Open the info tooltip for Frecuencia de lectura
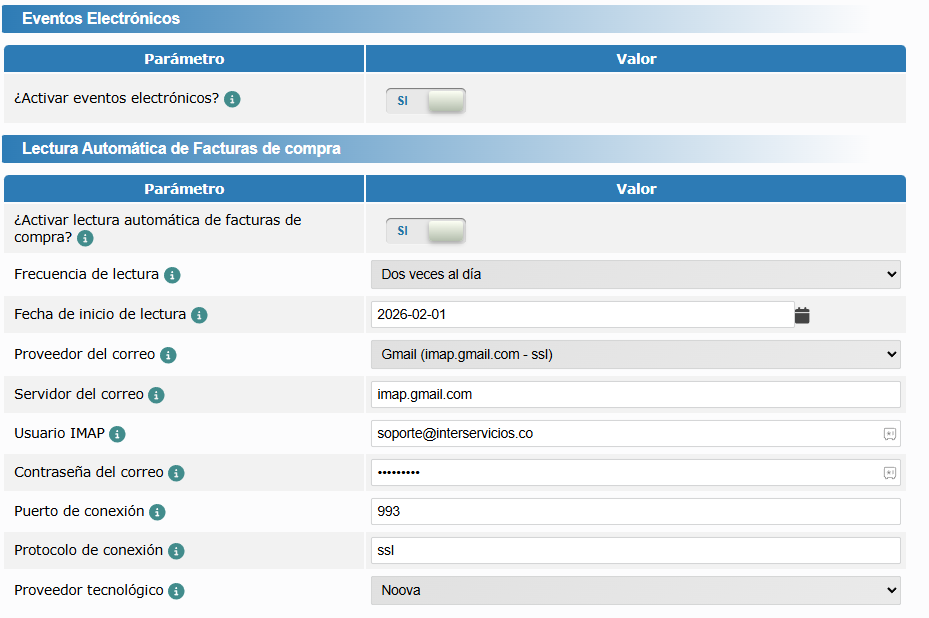The image size is (929, 618). point(171,275)
